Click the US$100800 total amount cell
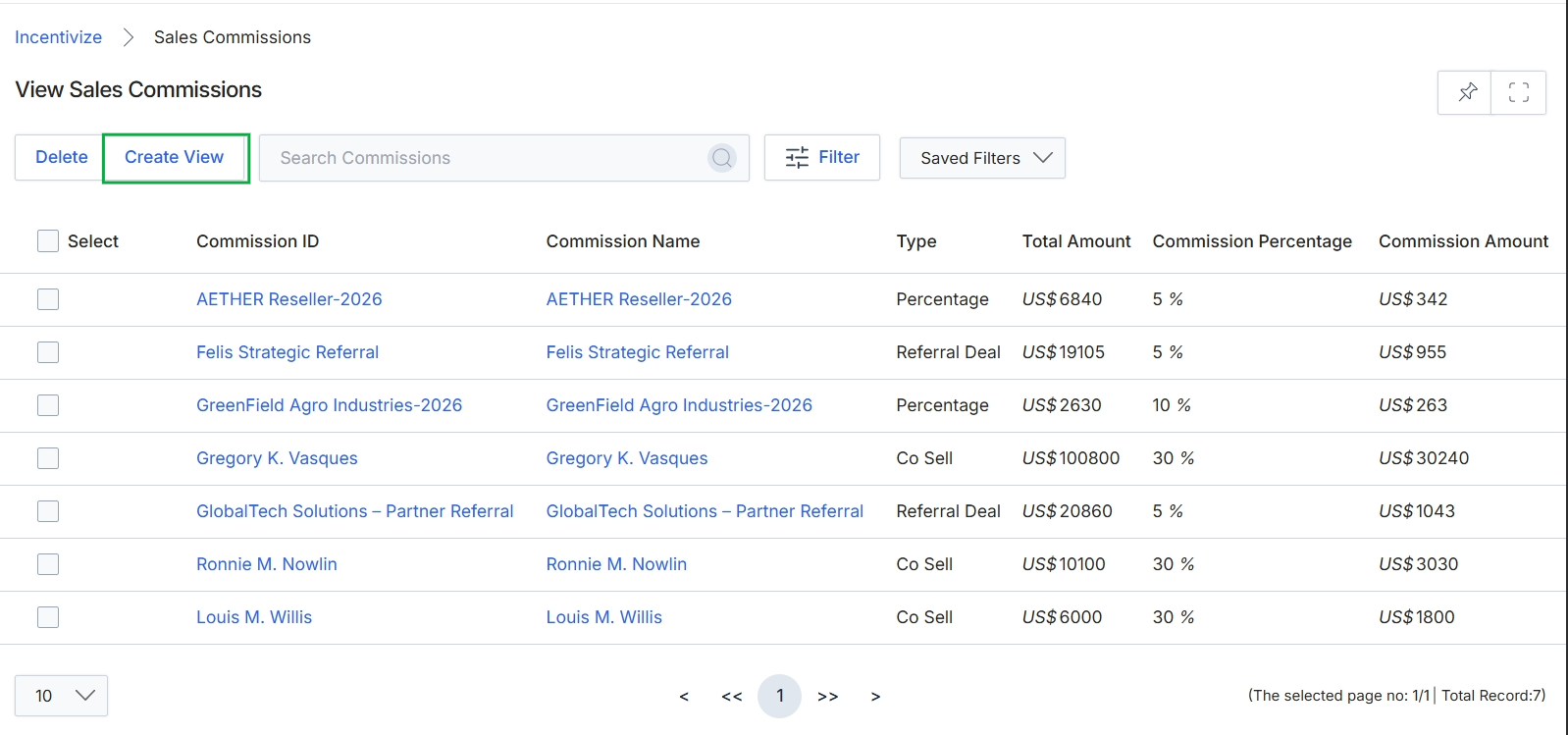The image size is (1568, 735). [1071, 458]
